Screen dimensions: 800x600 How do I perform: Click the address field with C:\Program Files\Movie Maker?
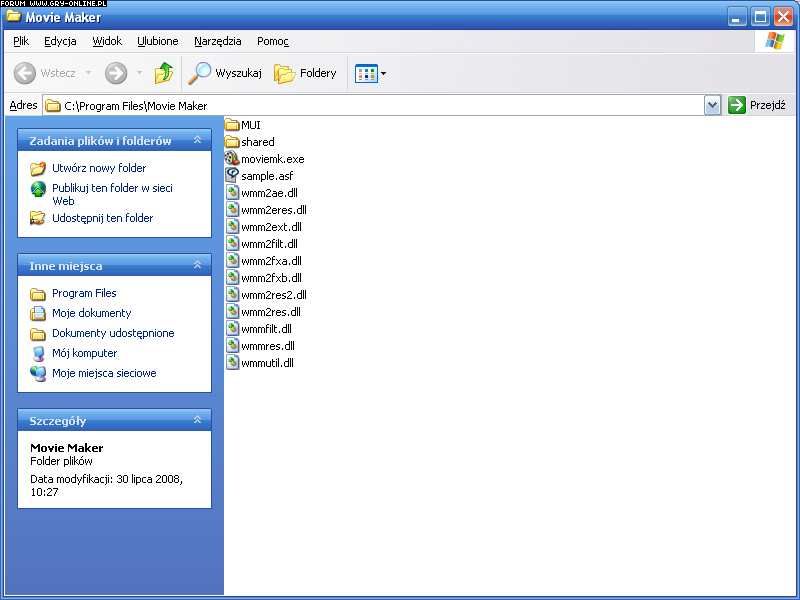pos(373,106)
